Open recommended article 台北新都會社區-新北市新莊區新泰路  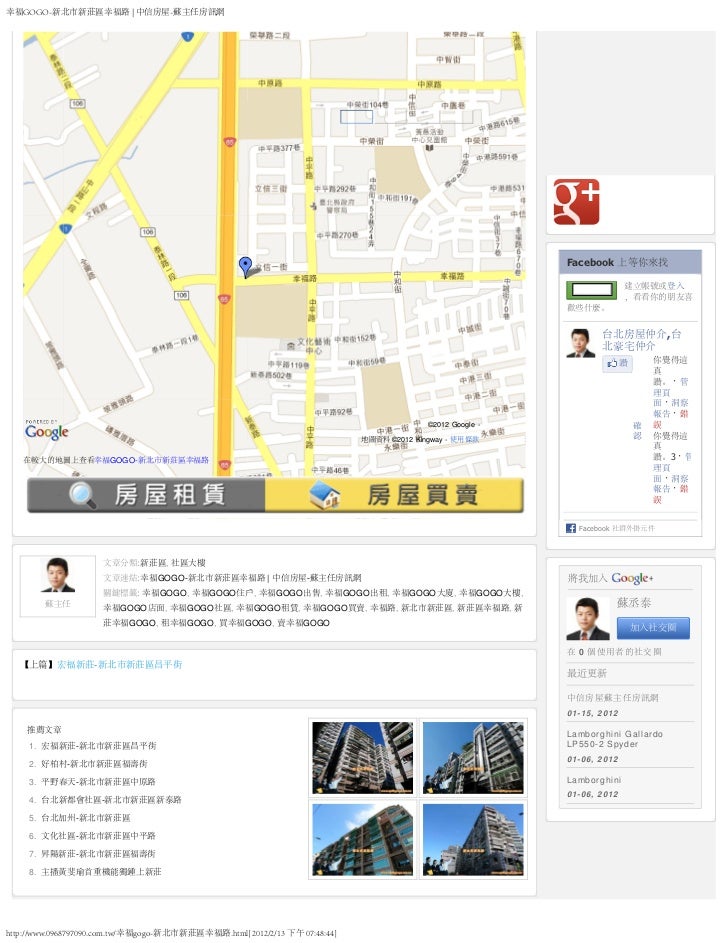point(111,800)
